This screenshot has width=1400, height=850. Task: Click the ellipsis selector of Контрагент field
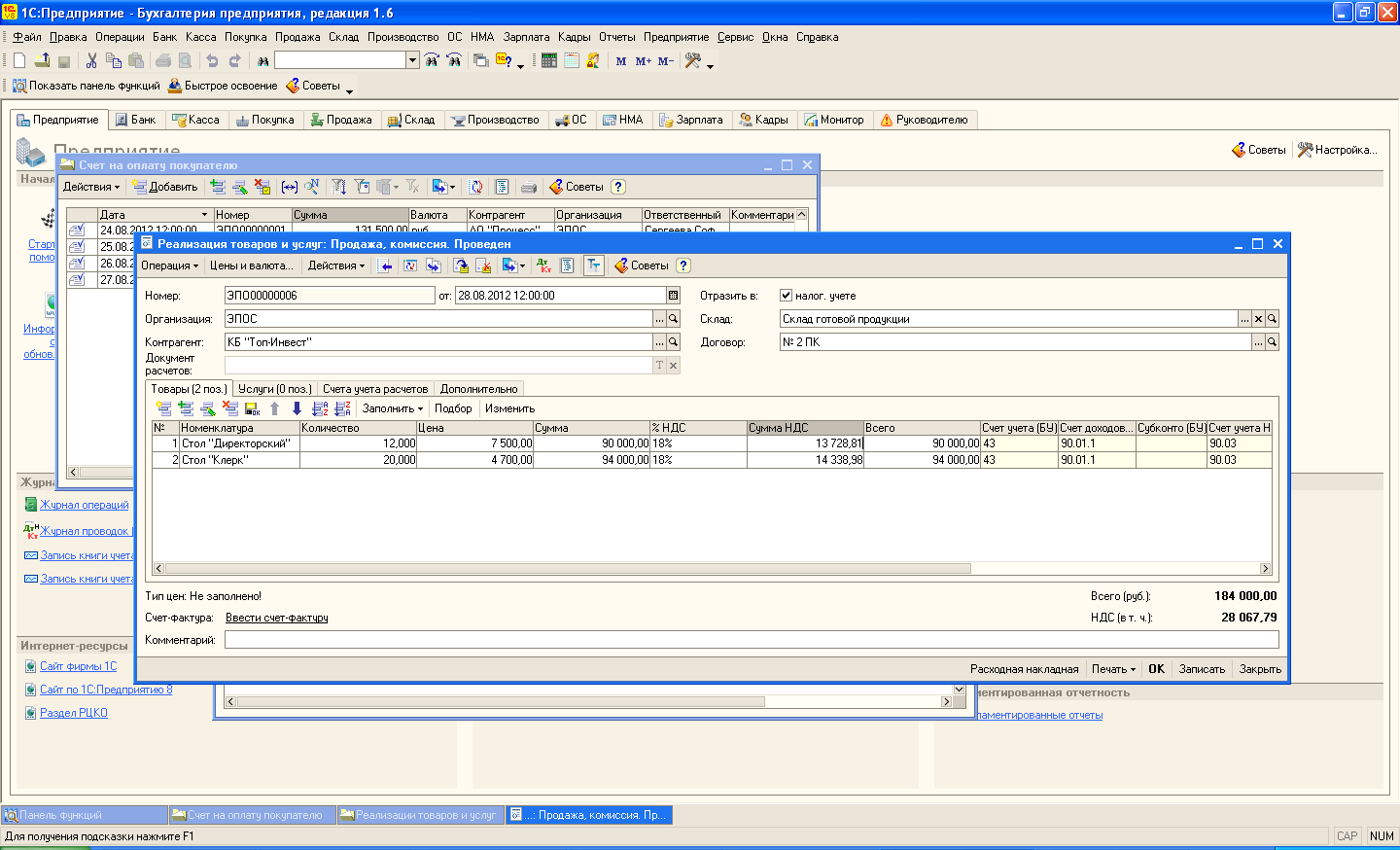[x=660, y=342]
